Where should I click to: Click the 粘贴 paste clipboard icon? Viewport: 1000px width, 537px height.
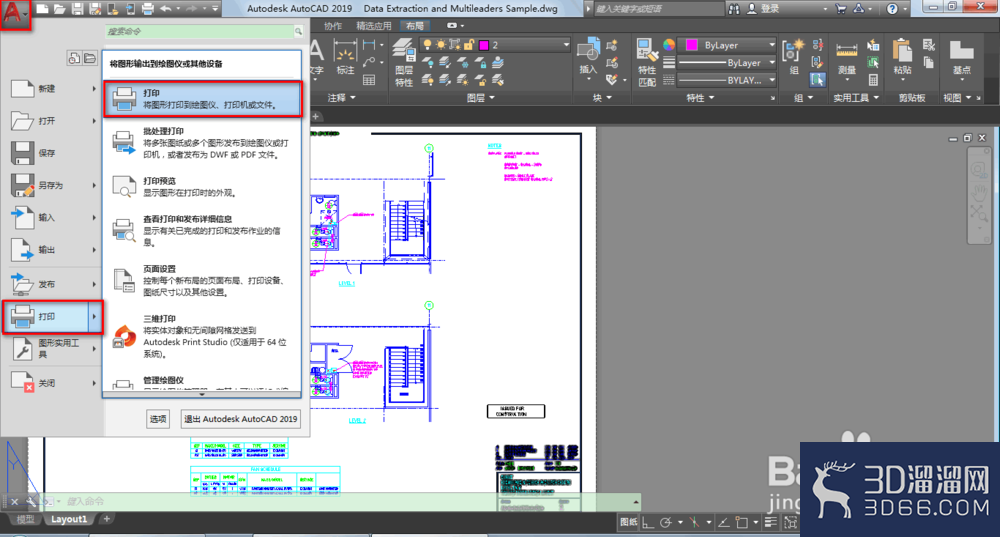tap(902, 56)
